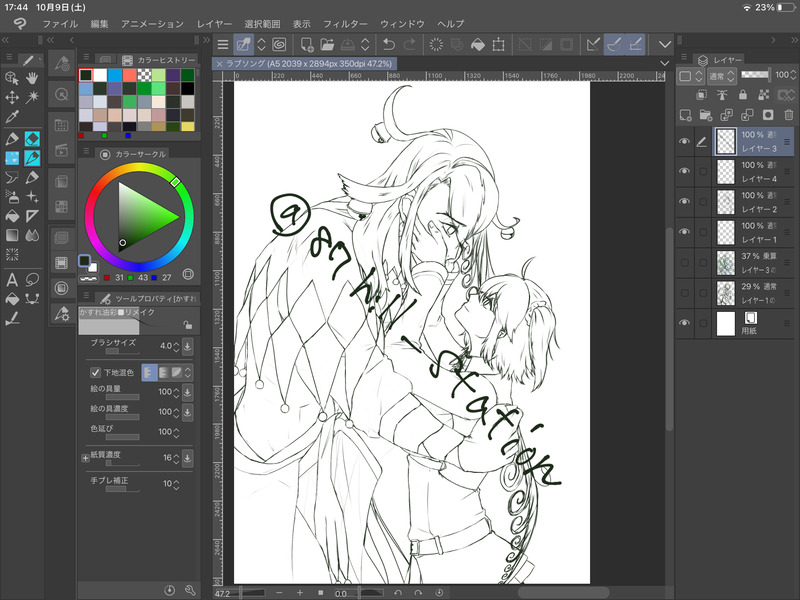Show the 29% 通常 layer

pos(685,293)
